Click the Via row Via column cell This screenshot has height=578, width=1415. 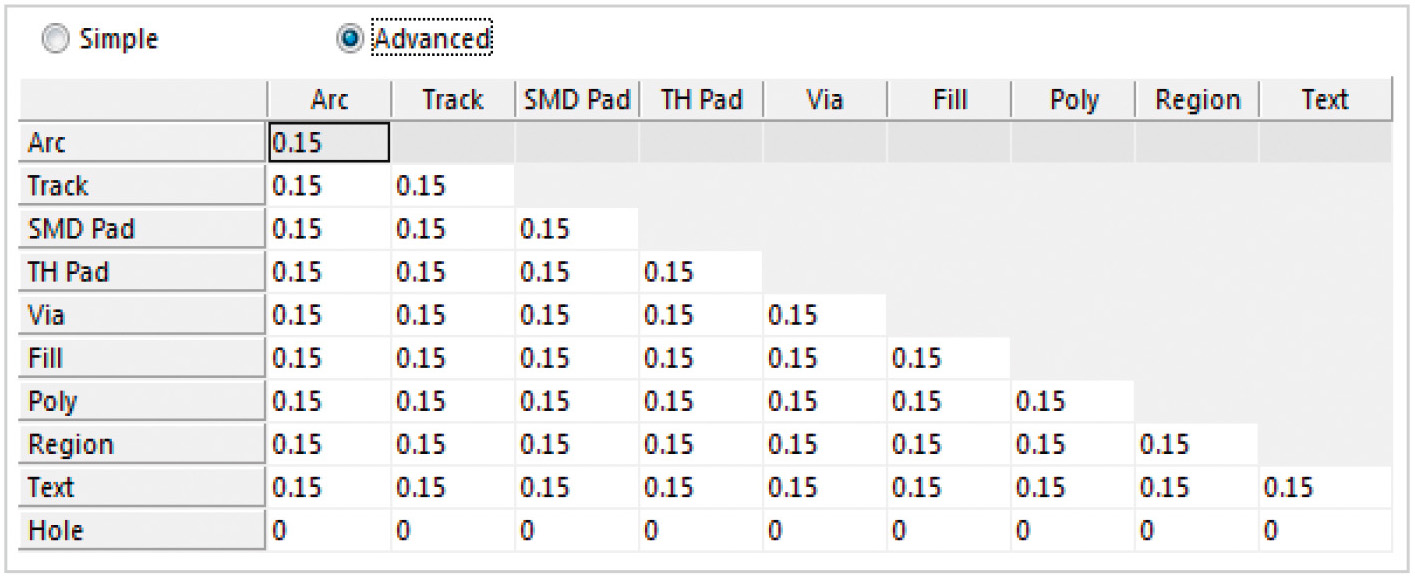pos(824,316)
